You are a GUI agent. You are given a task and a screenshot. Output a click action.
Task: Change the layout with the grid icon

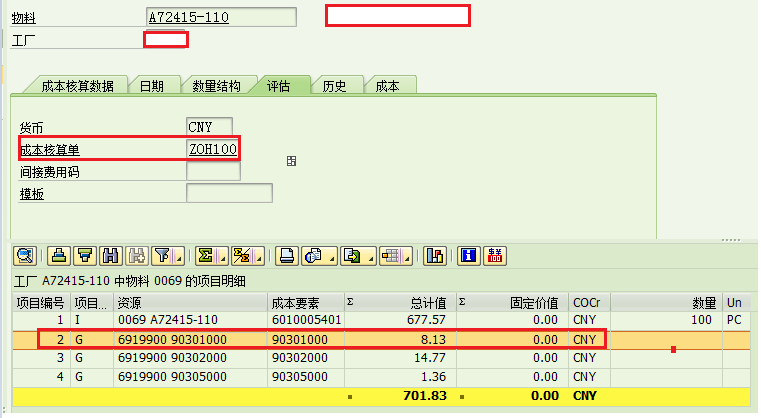[x=391, y=255]
